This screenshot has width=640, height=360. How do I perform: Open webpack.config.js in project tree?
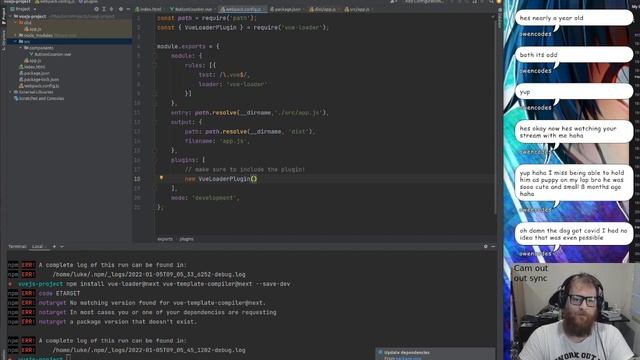click(x=39, y=86)
